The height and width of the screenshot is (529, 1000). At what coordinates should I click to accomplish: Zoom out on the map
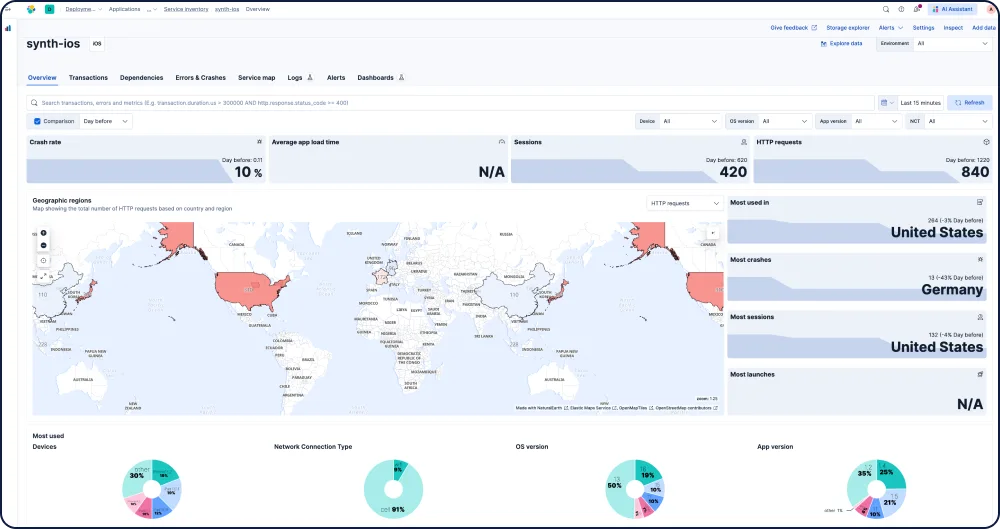(43, 246)
